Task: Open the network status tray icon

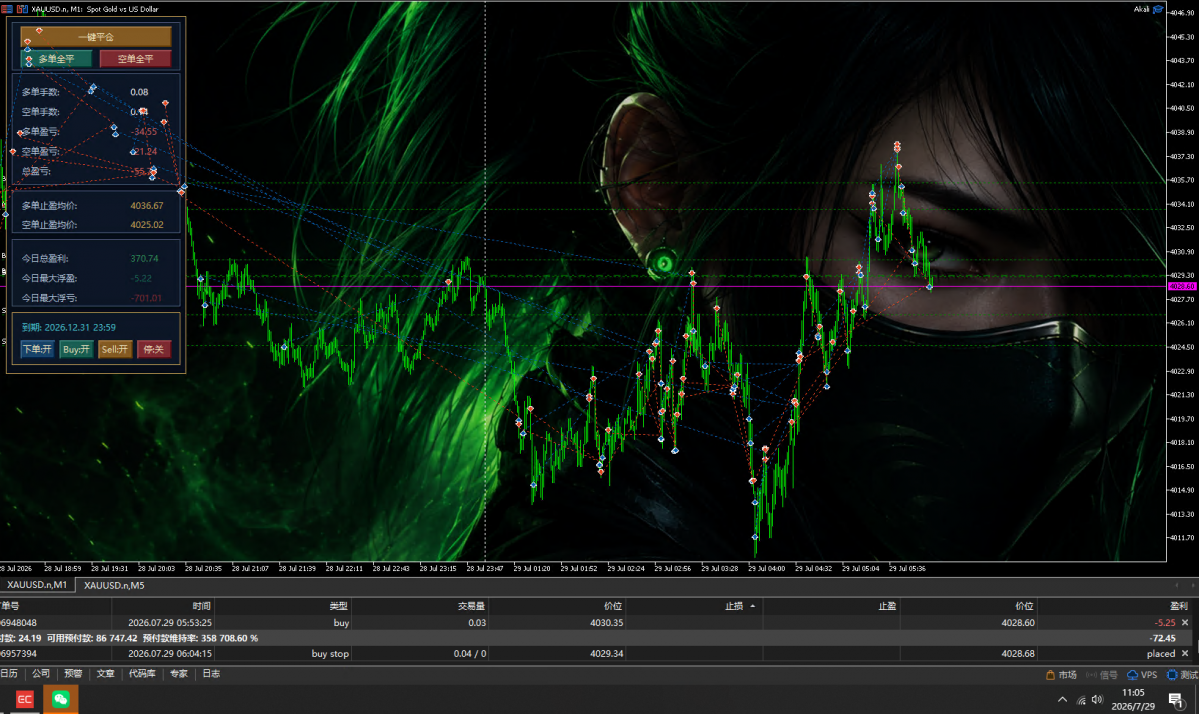Action: pos(1080,699)
